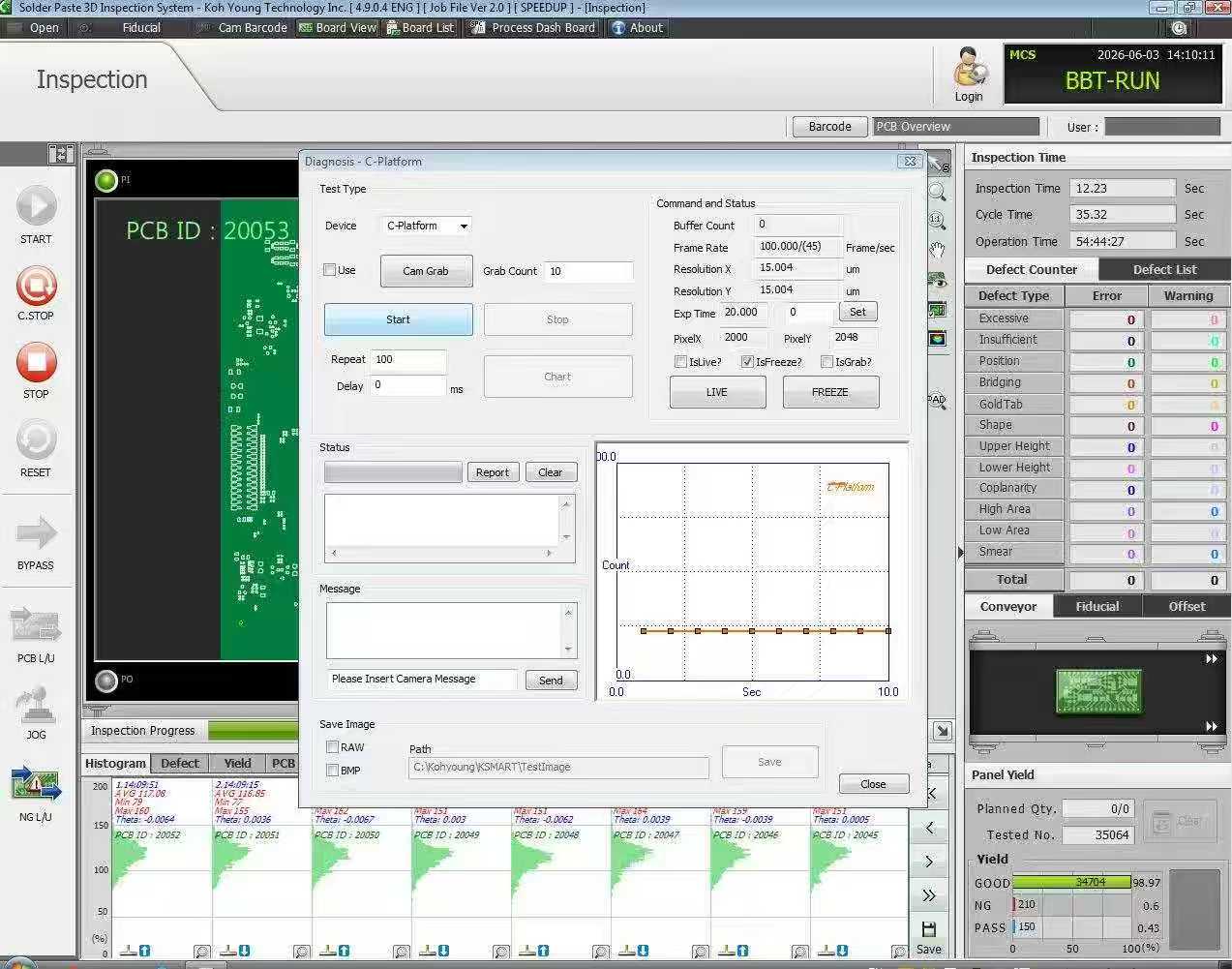Click the Status horizontal scrollbar
Image resolution: width=1232 pixels, height=969 pixels.
(x=441, y=553)
